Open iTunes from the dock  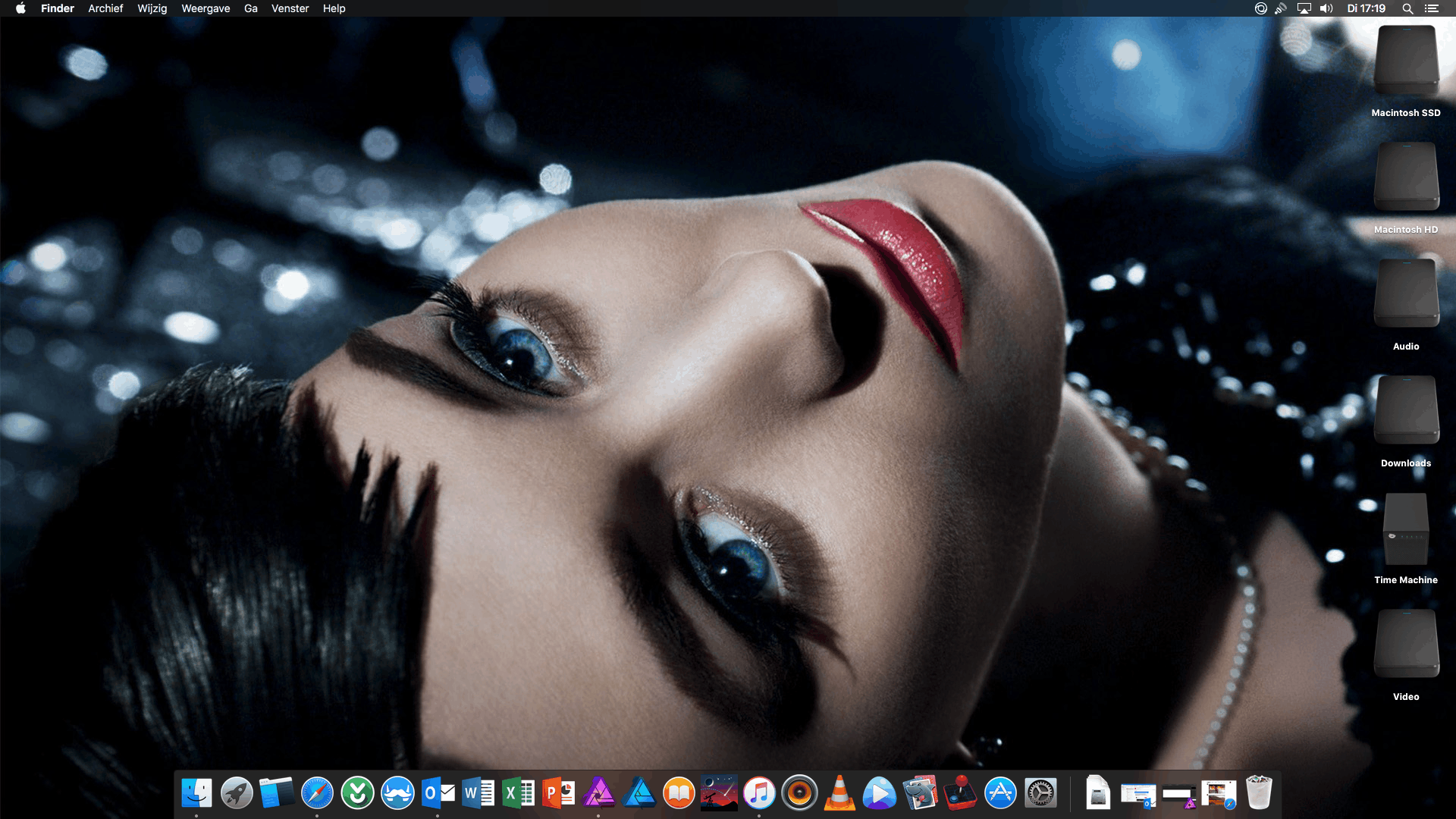(759, 794)
